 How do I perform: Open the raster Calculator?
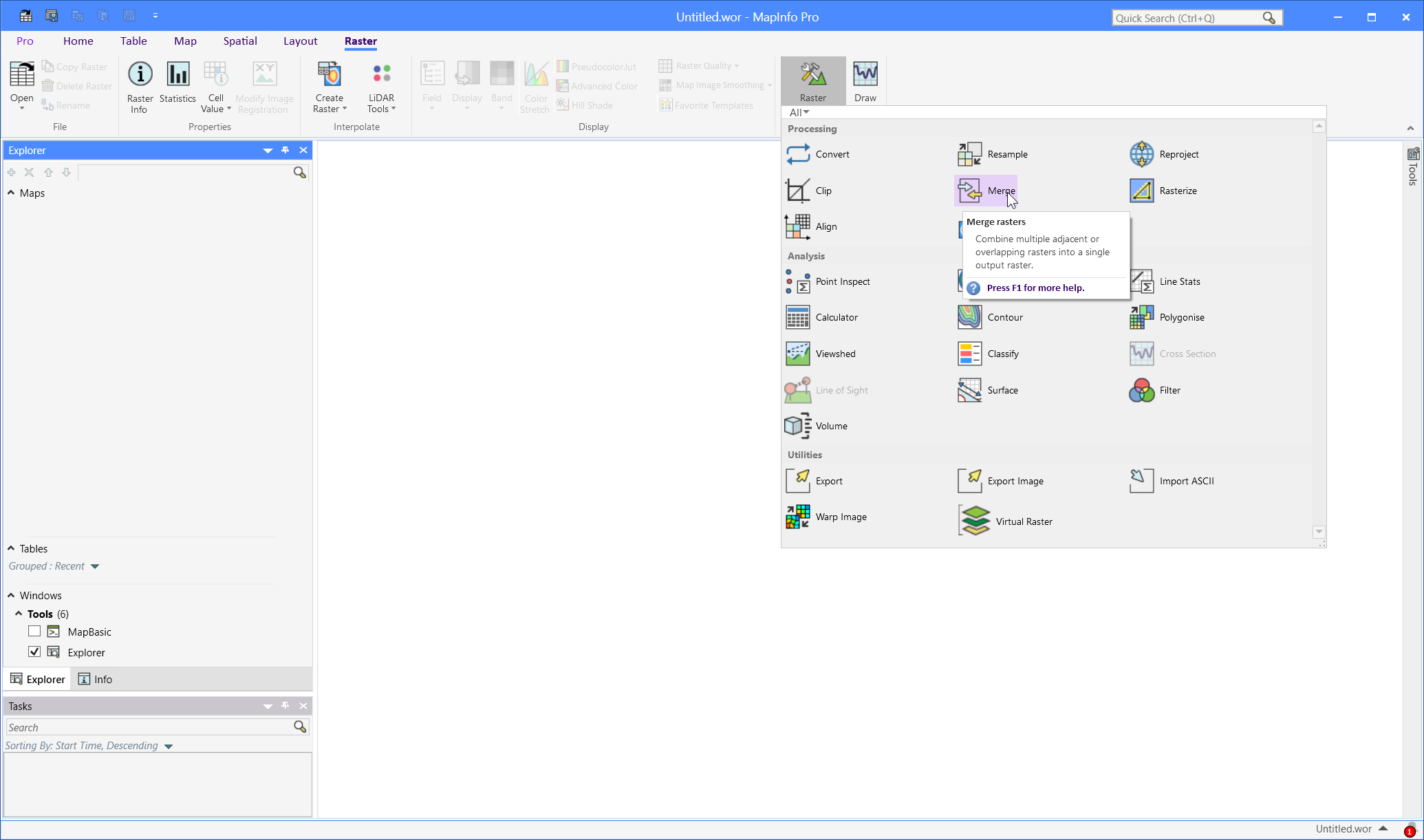pos(822,317)
